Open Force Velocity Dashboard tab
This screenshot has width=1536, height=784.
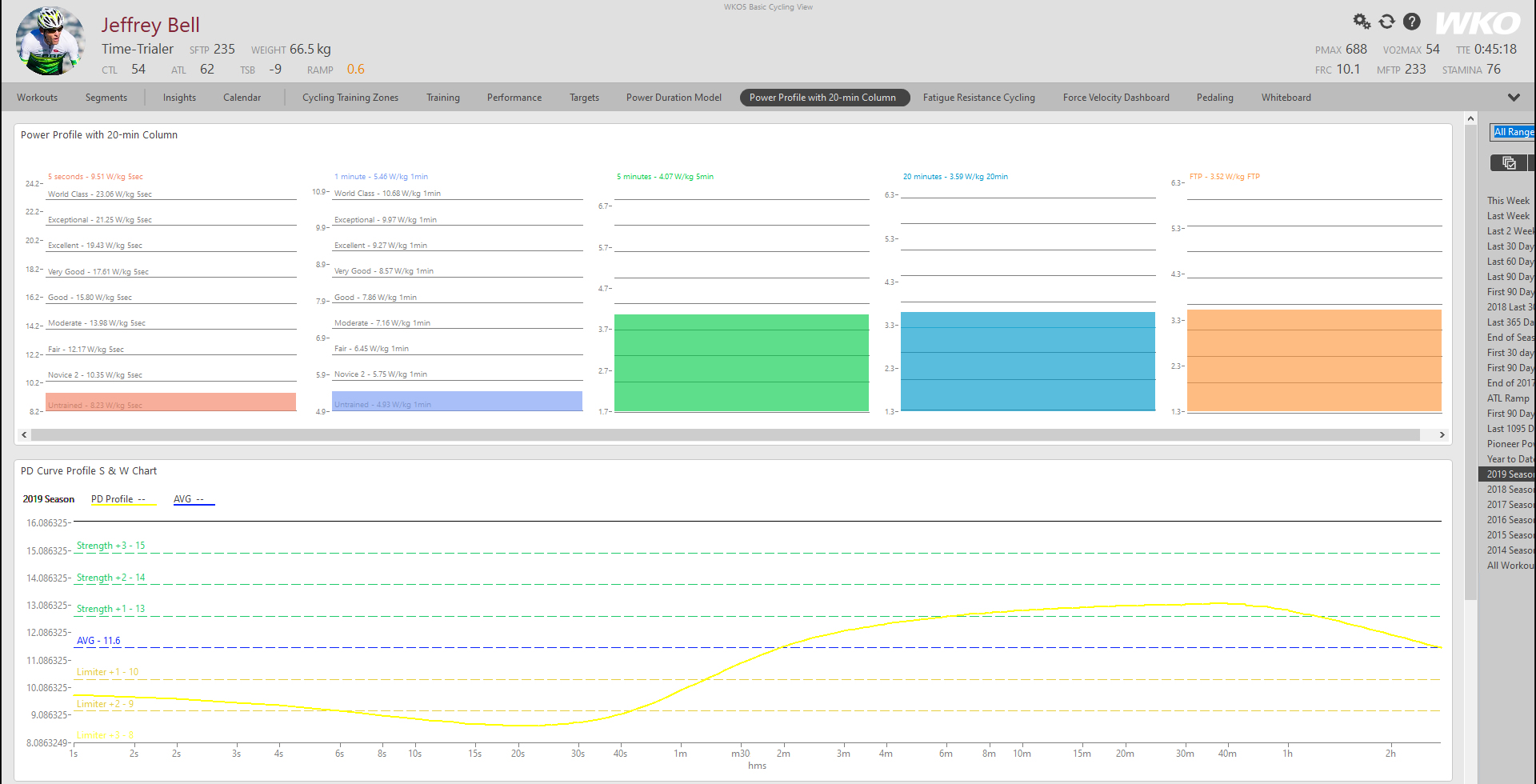(1116, 98)
